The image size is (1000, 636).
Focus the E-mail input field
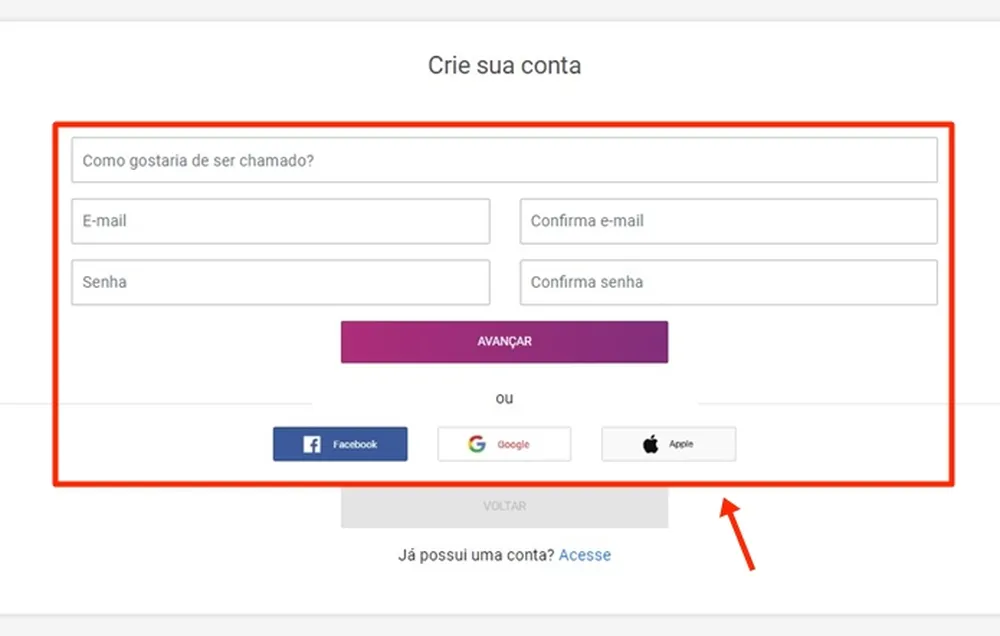coord(281,221)
